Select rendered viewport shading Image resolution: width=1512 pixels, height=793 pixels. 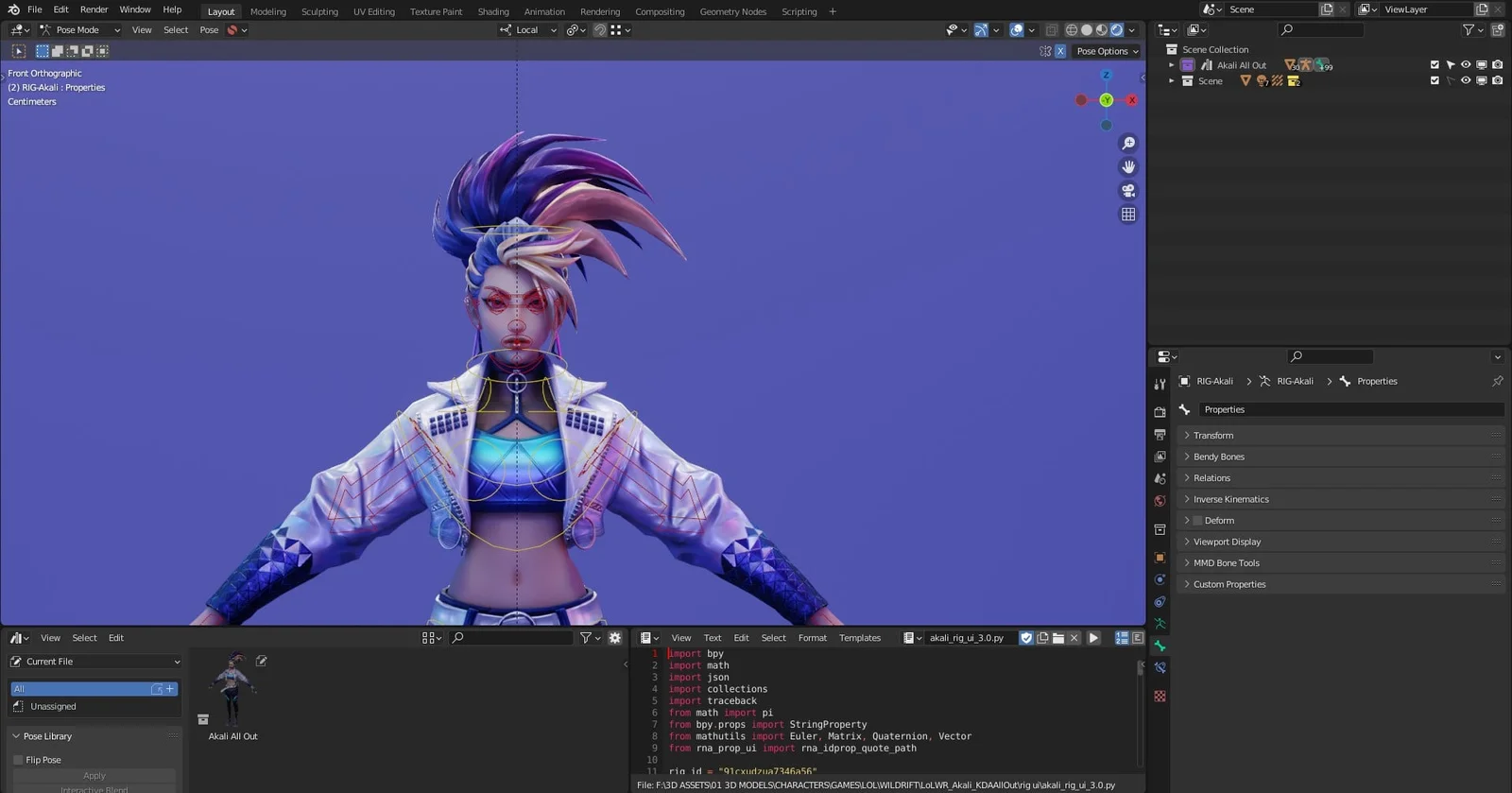[1117, 30]
